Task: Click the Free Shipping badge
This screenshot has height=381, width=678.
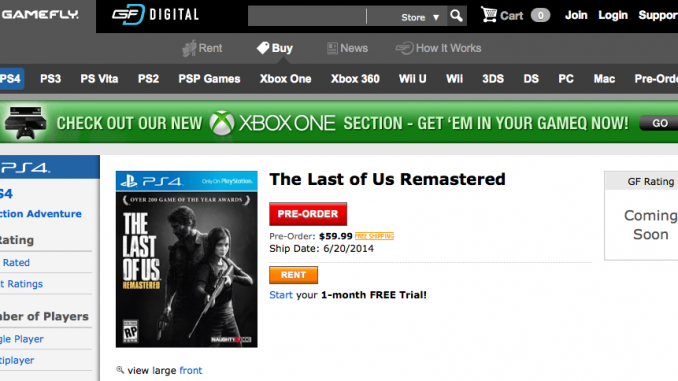Action: coord(374,236)
